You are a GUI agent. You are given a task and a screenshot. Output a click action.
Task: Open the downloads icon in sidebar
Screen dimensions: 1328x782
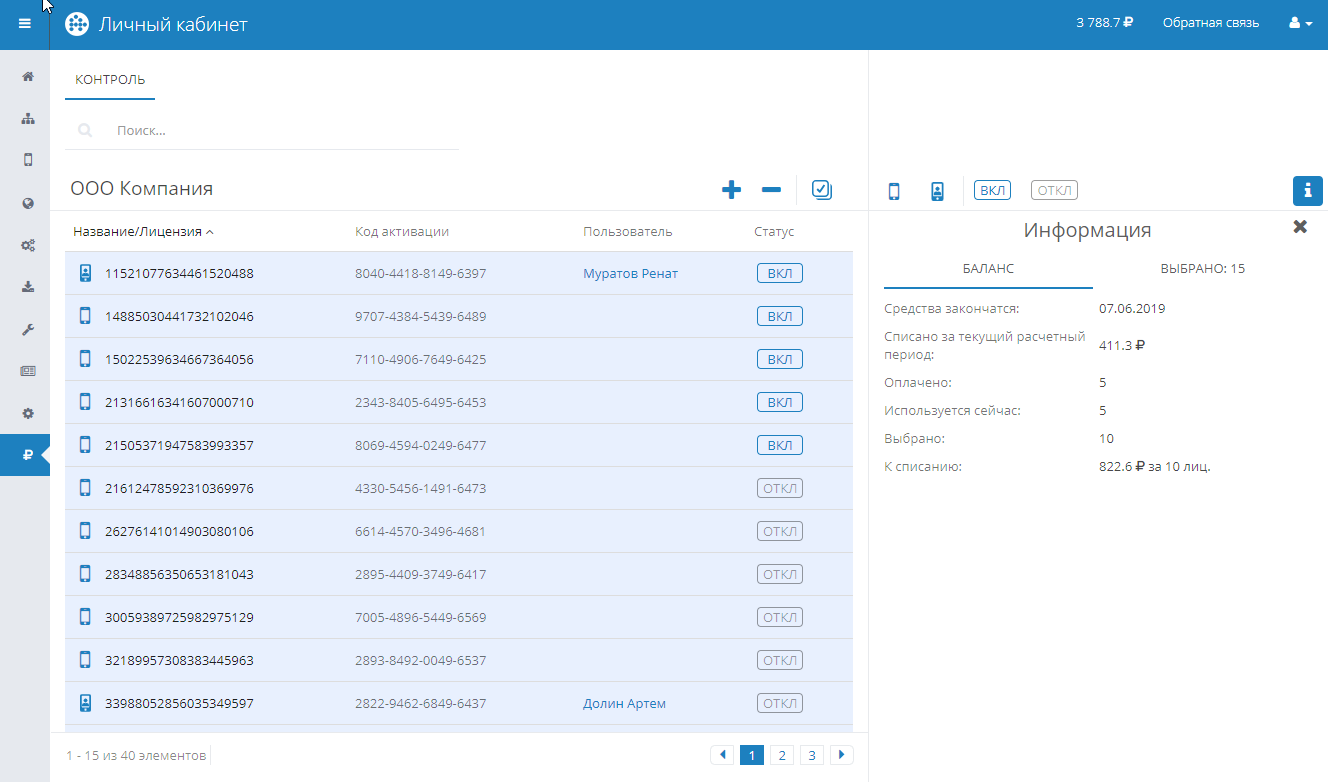pyautogui.click(x=28, y=287)
